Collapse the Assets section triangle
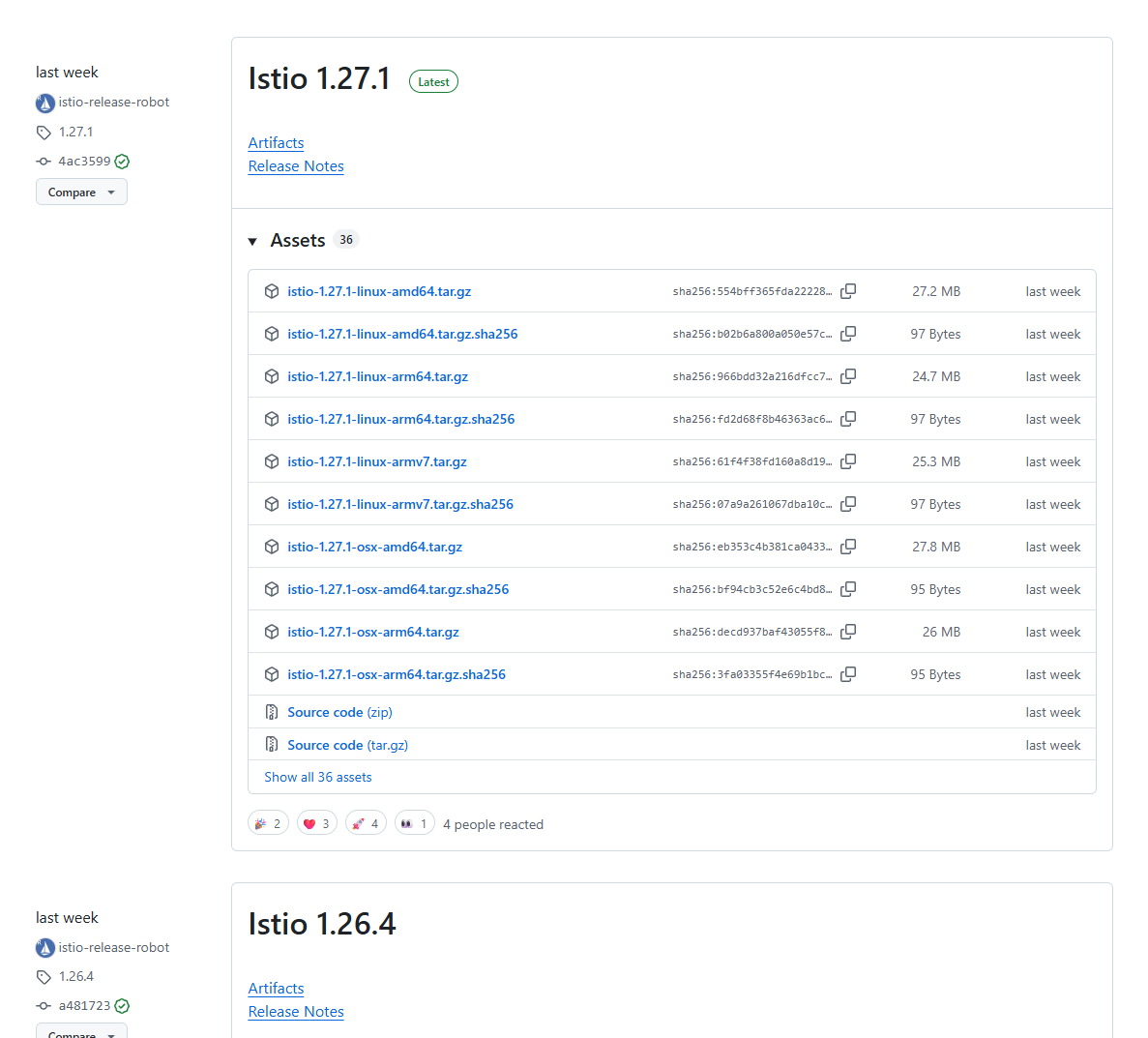Viewport: 1148px width, 1038px height. 252,241
